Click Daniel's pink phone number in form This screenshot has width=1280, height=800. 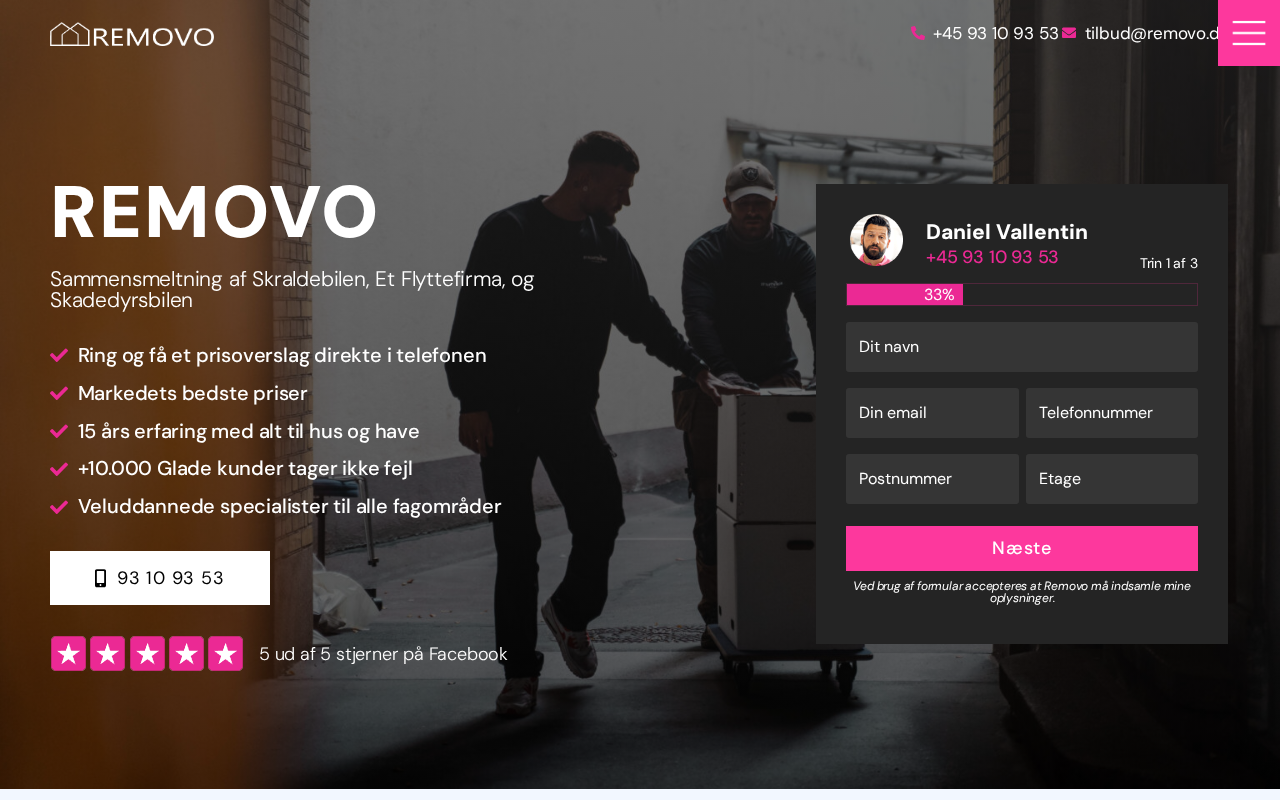pyautogui.click(x=992, y=257)
